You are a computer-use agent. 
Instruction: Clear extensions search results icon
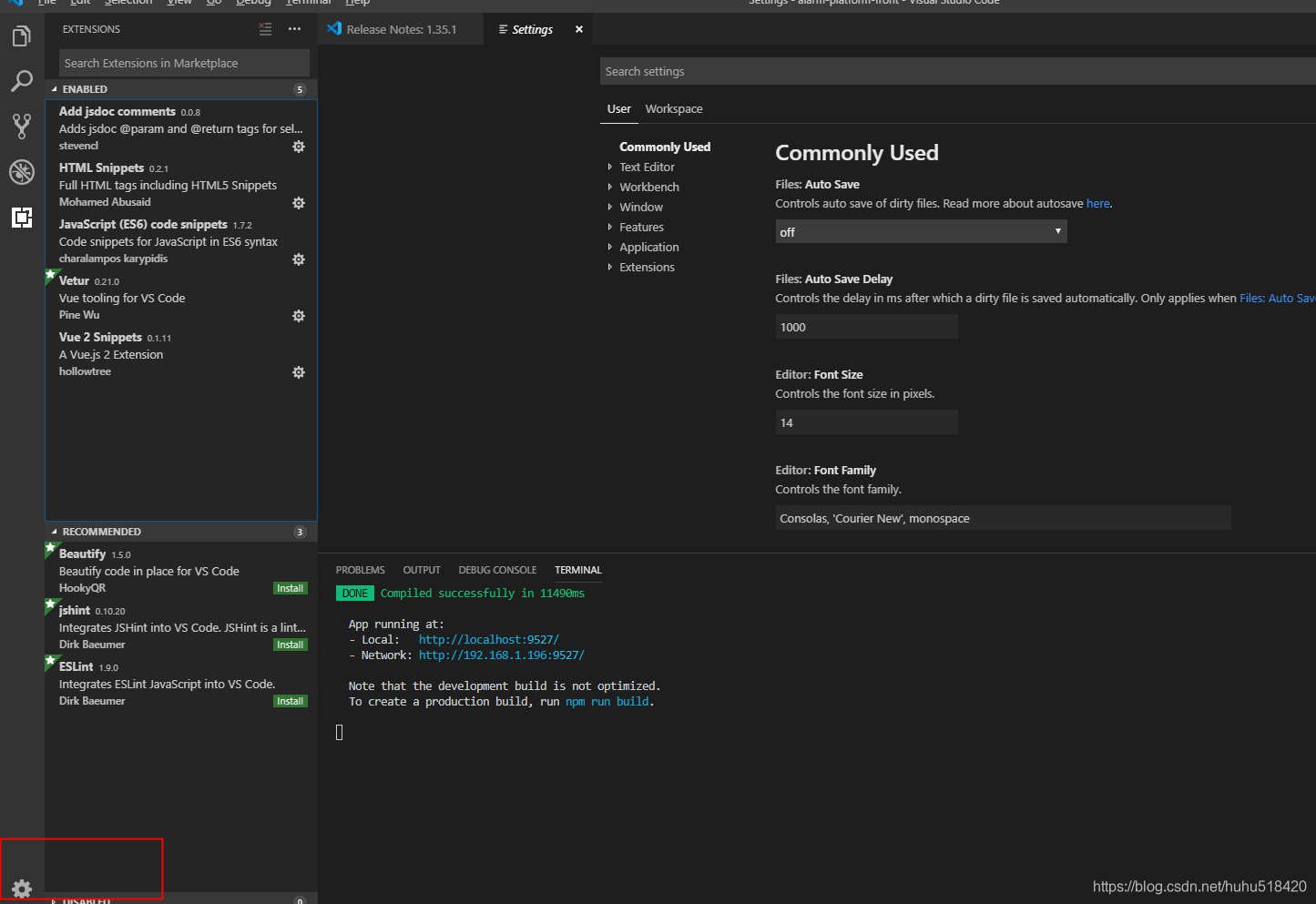265,29
